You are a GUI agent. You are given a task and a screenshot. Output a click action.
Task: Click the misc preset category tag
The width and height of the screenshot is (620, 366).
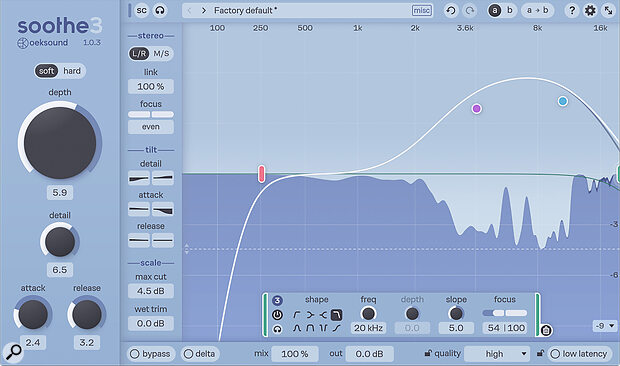(x=422, y=11)
